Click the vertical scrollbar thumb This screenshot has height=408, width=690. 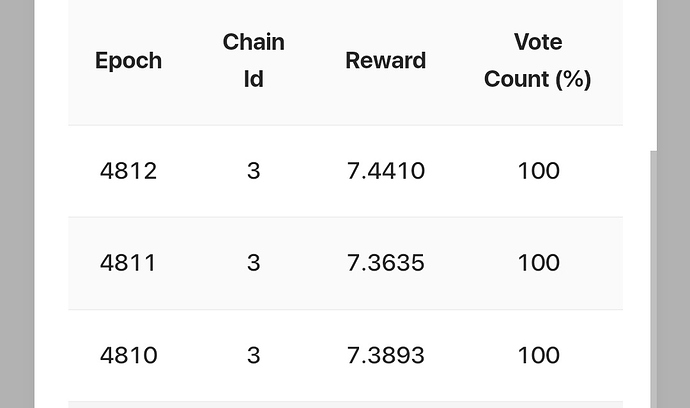click(653, 279)
